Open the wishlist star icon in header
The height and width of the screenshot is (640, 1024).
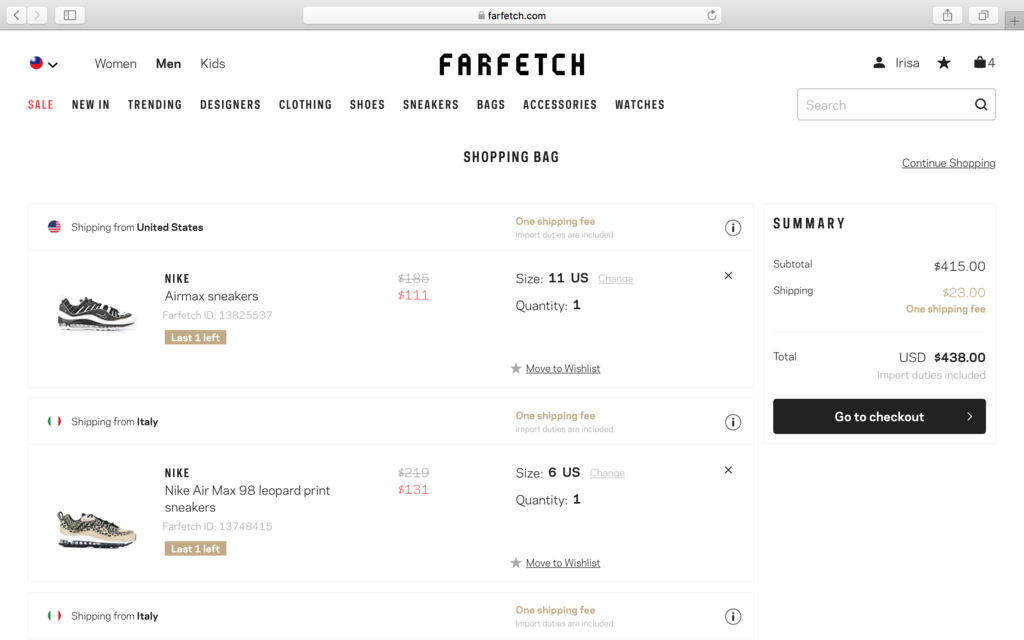pyautogui.click(x=944, y=63)
